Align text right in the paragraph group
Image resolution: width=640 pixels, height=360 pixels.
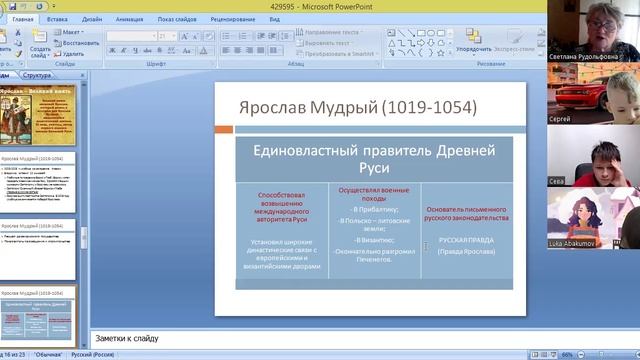249,51
